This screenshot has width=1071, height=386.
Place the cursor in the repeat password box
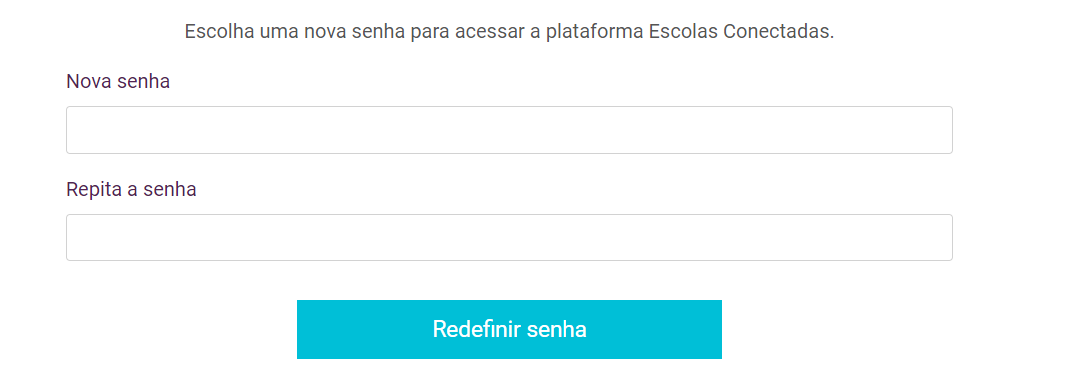pos(509,238)
